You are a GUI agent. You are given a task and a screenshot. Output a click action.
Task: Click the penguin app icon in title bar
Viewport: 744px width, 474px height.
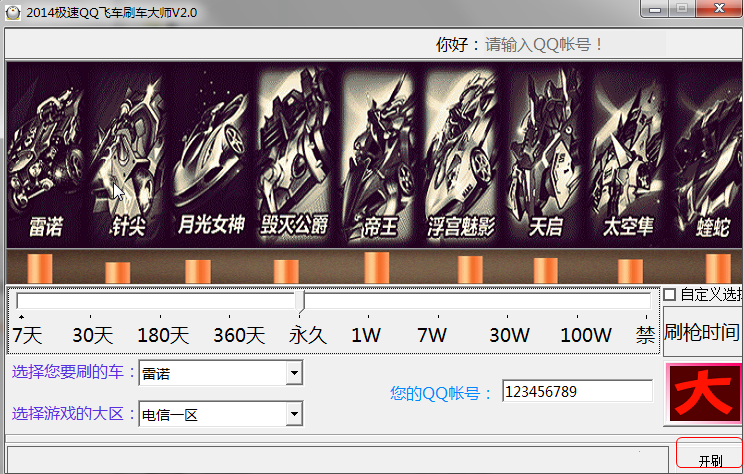pos(13,12)
